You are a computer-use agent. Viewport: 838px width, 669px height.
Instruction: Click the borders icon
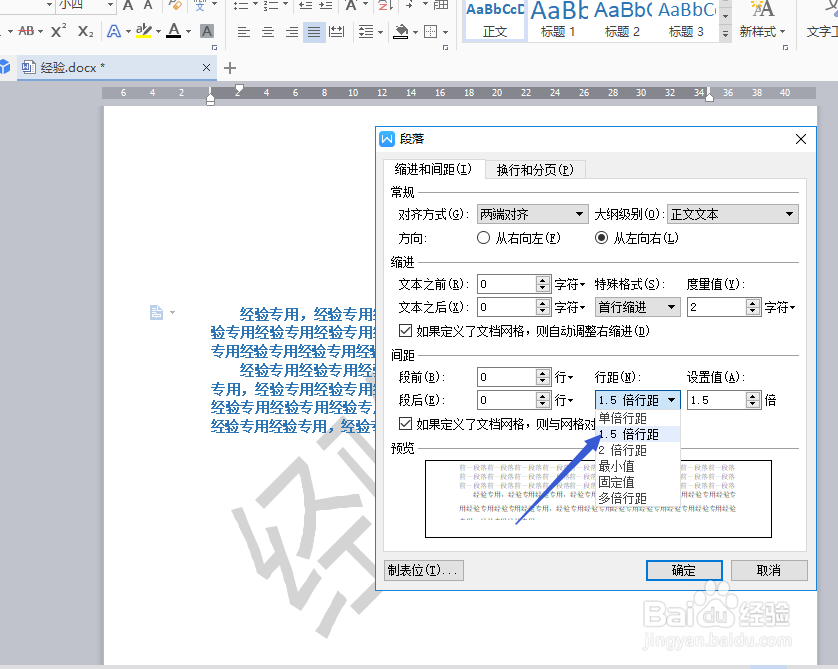(x=431, y=32)
